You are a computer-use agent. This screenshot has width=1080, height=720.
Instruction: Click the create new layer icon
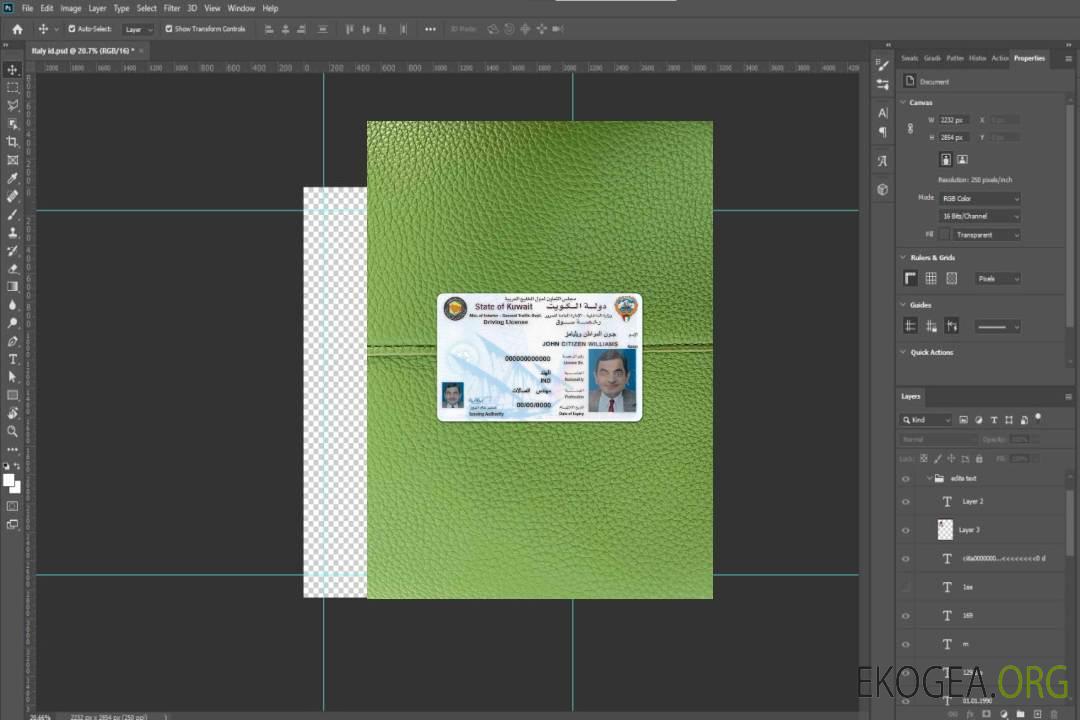pyautogui.click(x=1037, y=714)
